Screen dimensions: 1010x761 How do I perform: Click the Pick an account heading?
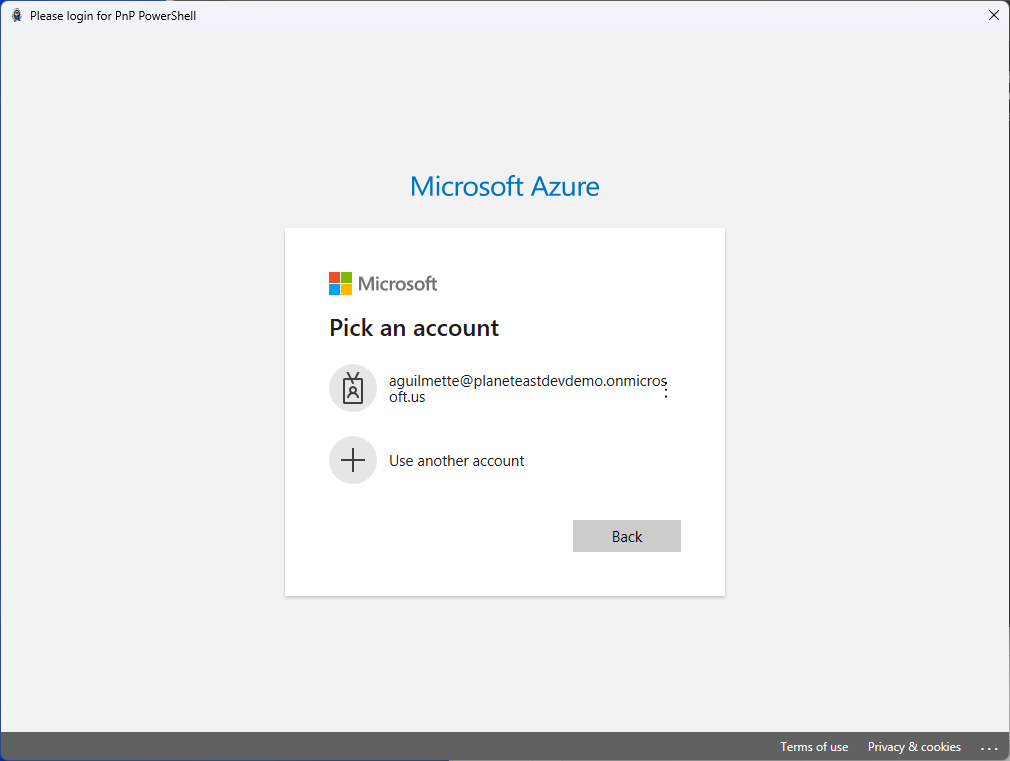(414, 328)
